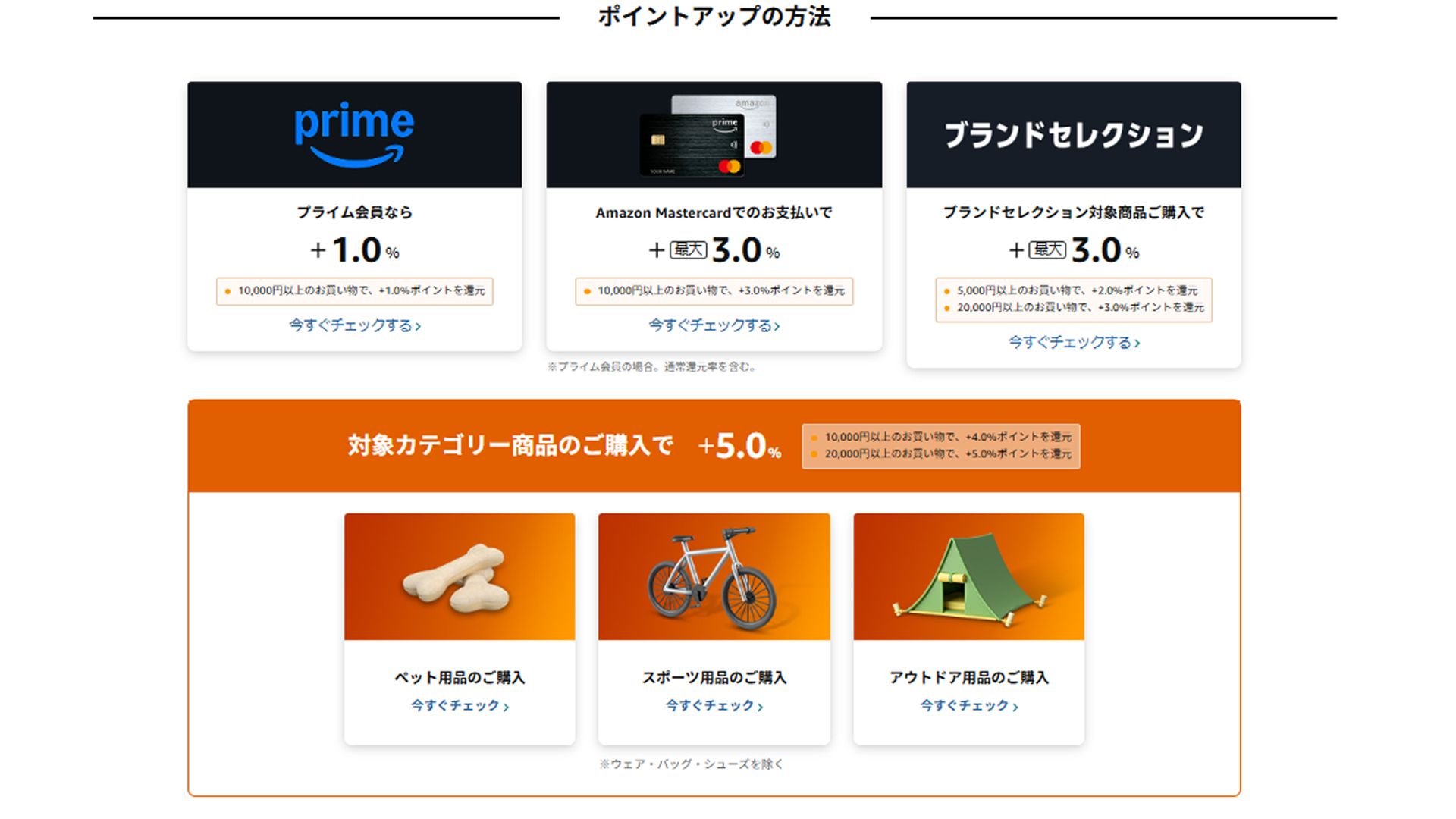Click 今すぐチェック under ペット用品のご購入
This screenshot has width=1456, height=819.
(459, 706)
